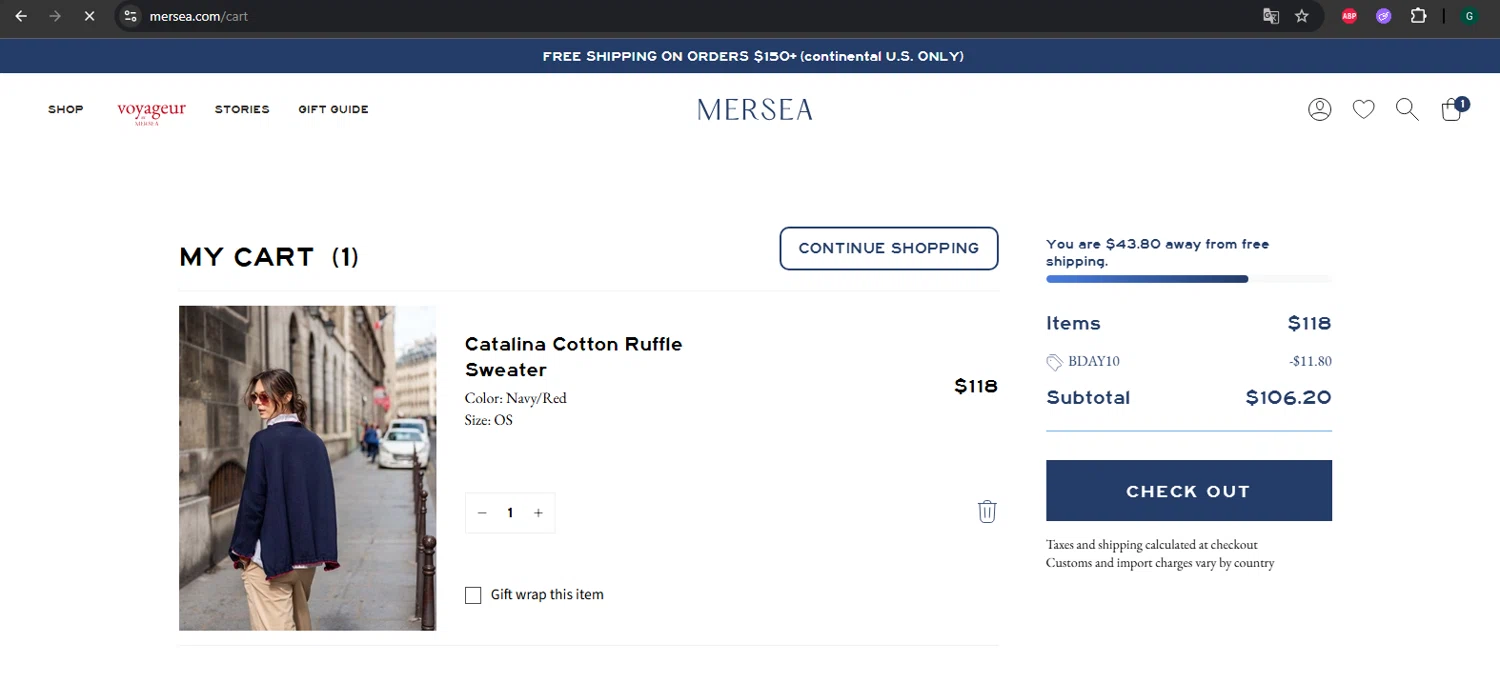This screenshot has width=1500, height=680.
Task: Open the browser extensions puzzle icon
Action: tap(1418, 16)
